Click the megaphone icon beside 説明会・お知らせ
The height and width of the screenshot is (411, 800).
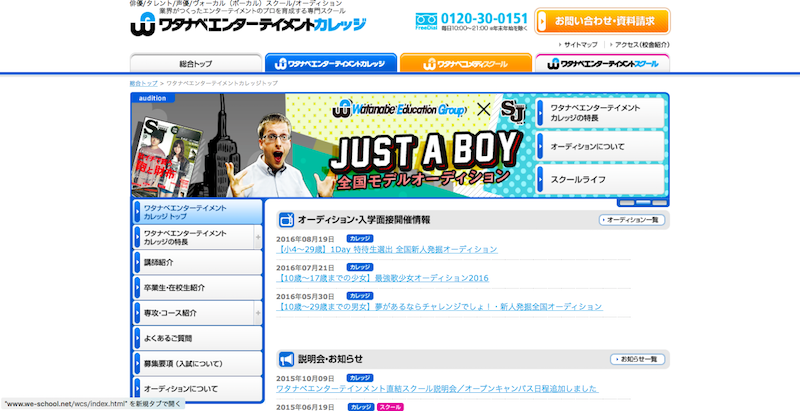(286, 359)
